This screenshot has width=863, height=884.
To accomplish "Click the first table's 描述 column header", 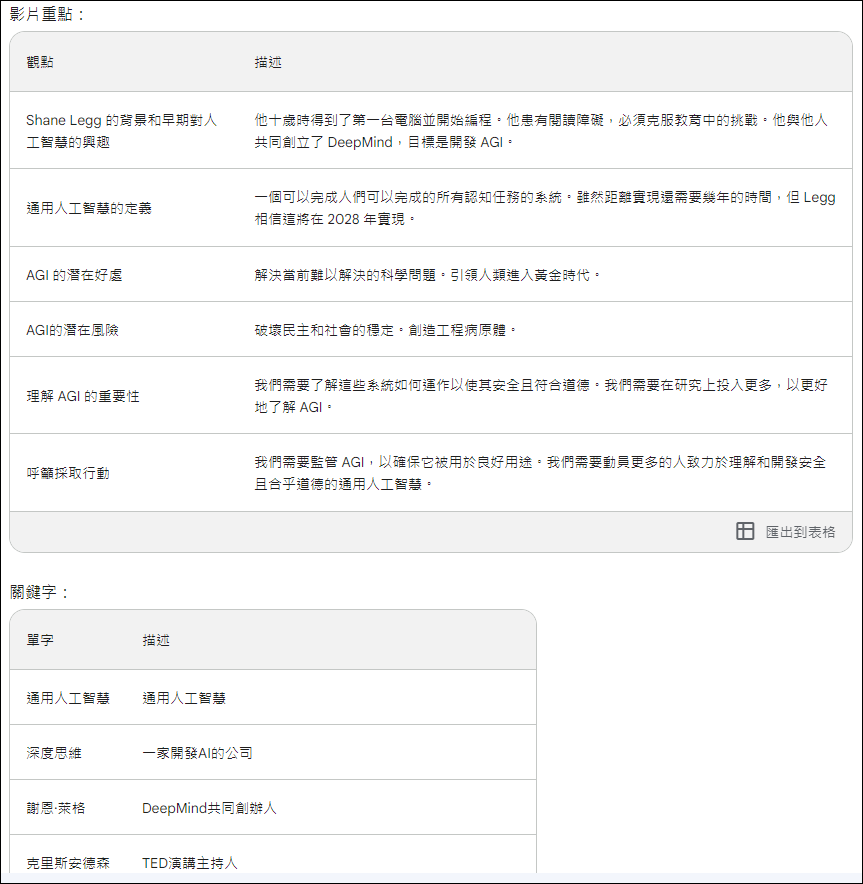I will click(x=268, y=62).
